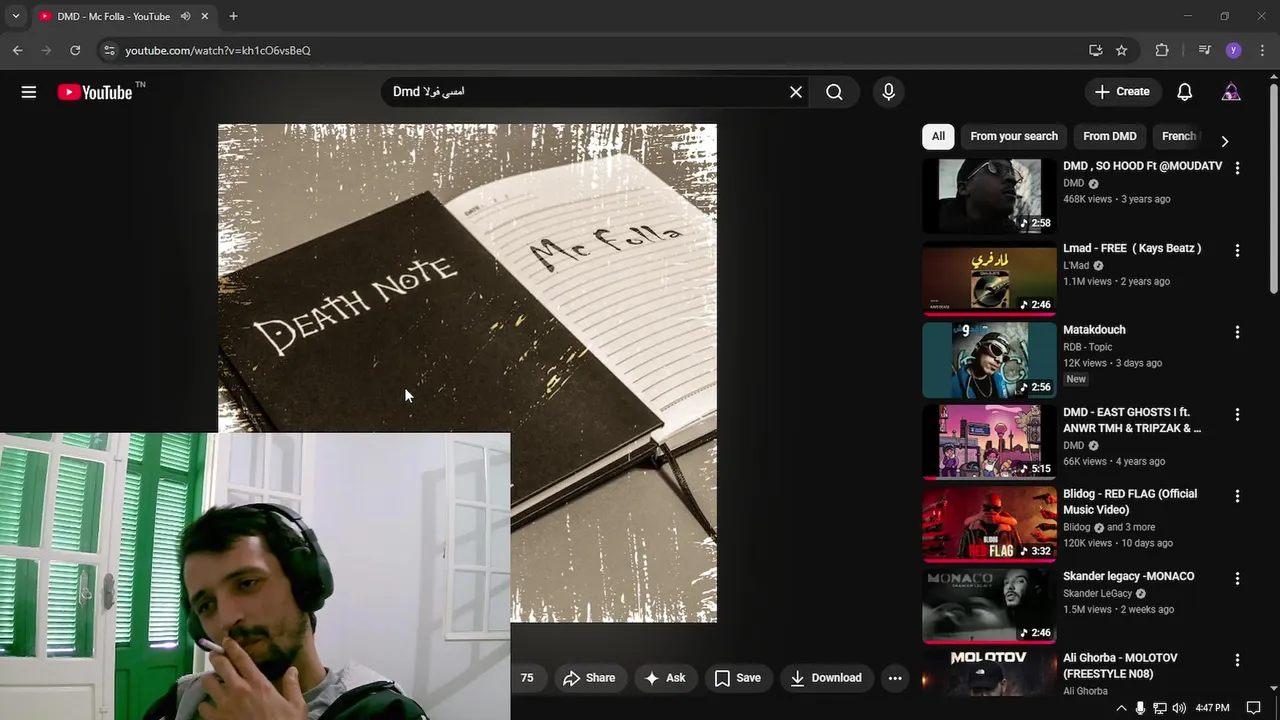Screen dimensions: 1280x720
Task: Open the DMD, SO HOOD thumbnail
Action: point(989,196)
